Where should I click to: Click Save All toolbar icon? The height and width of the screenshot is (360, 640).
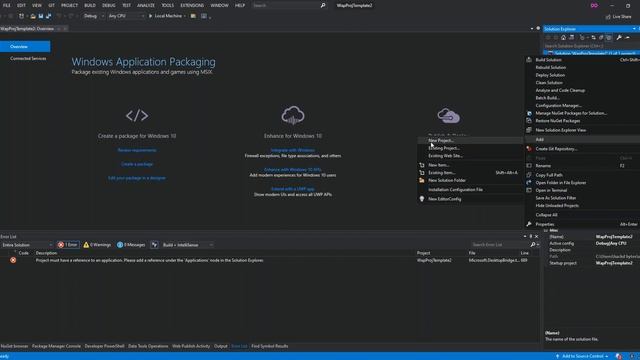49,16
